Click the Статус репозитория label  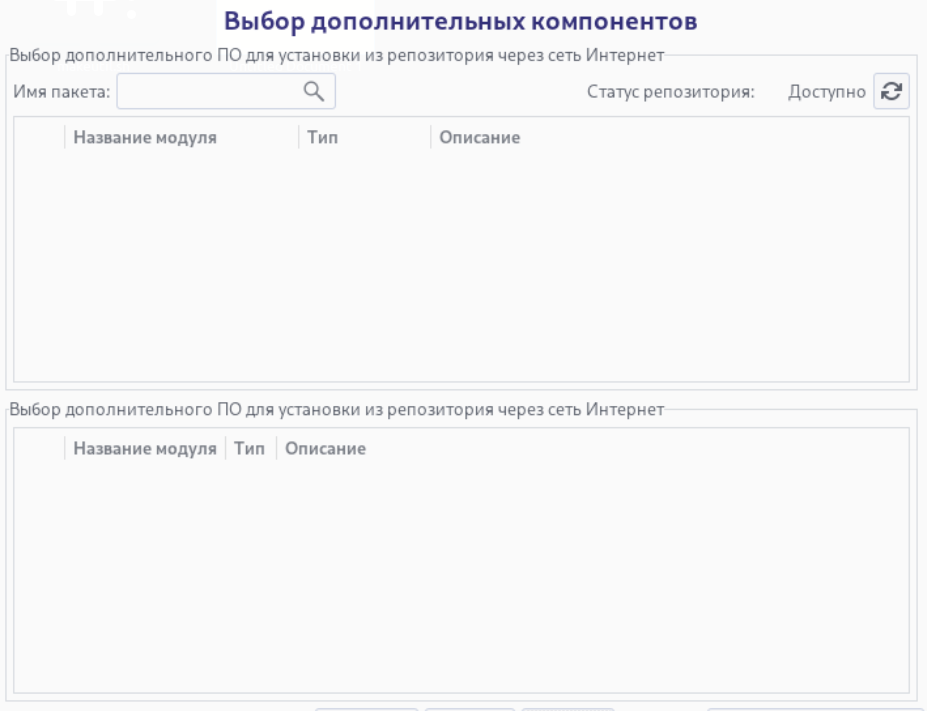pos(670,93)
